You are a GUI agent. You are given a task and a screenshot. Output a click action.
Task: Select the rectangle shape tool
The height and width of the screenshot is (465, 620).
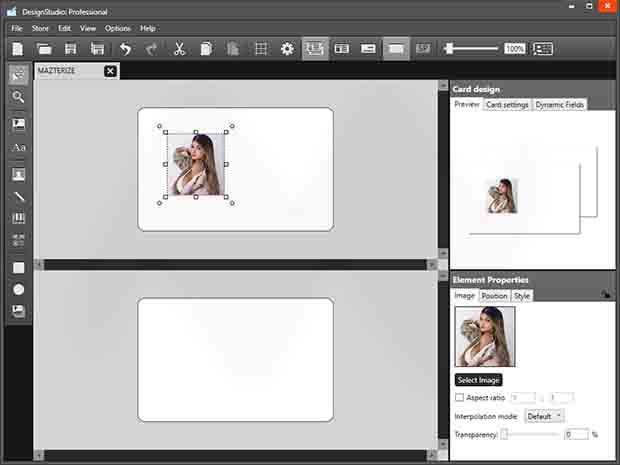click(x=18, y=268)
